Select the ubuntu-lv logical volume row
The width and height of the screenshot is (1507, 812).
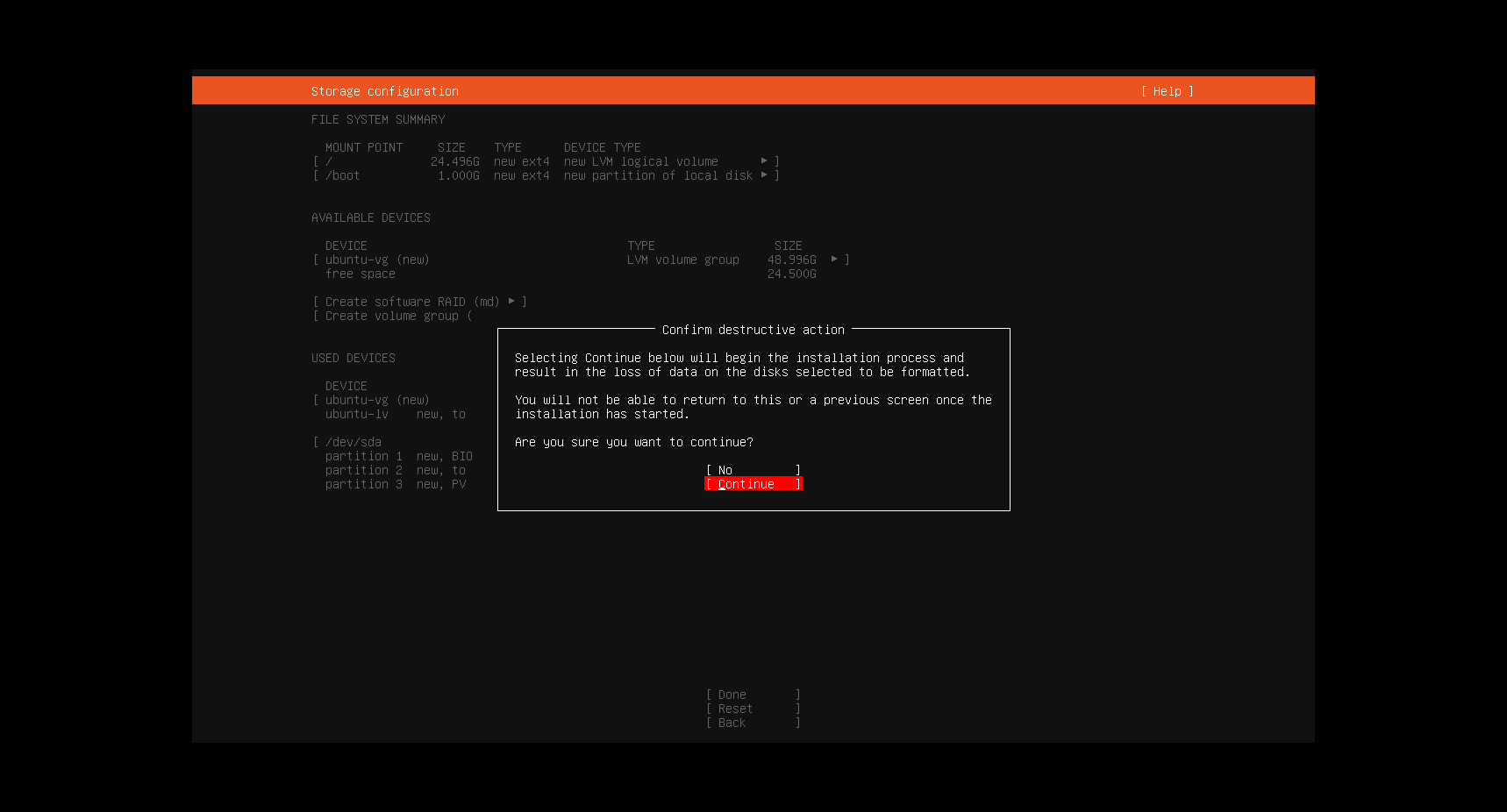click(x=395, y=414)
